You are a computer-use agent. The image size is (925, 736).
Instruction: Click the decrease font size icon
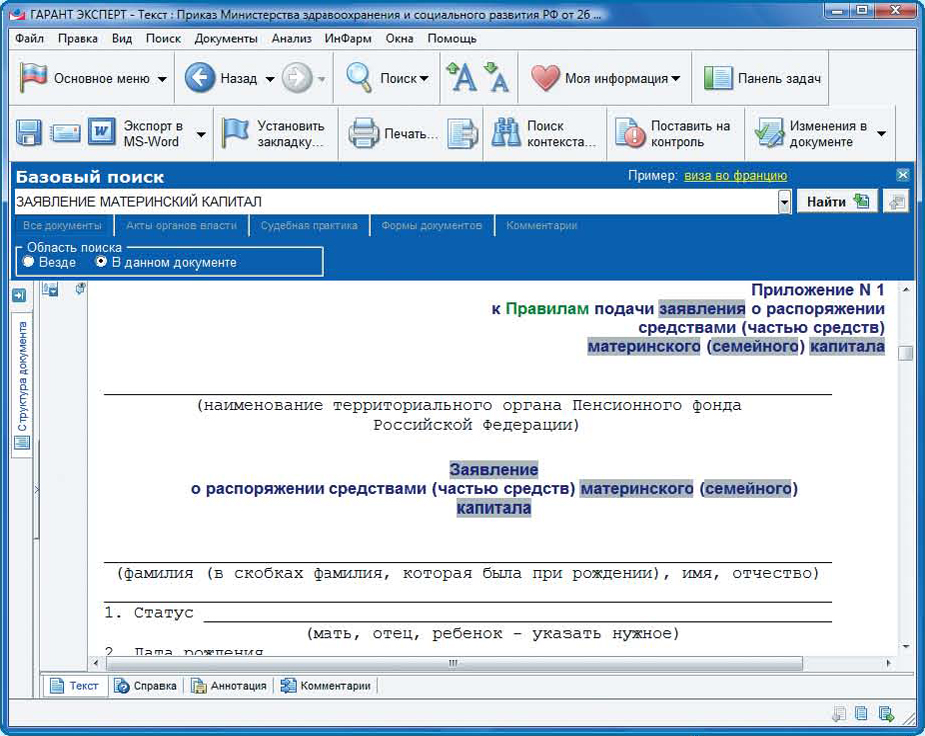pos(496,78)
